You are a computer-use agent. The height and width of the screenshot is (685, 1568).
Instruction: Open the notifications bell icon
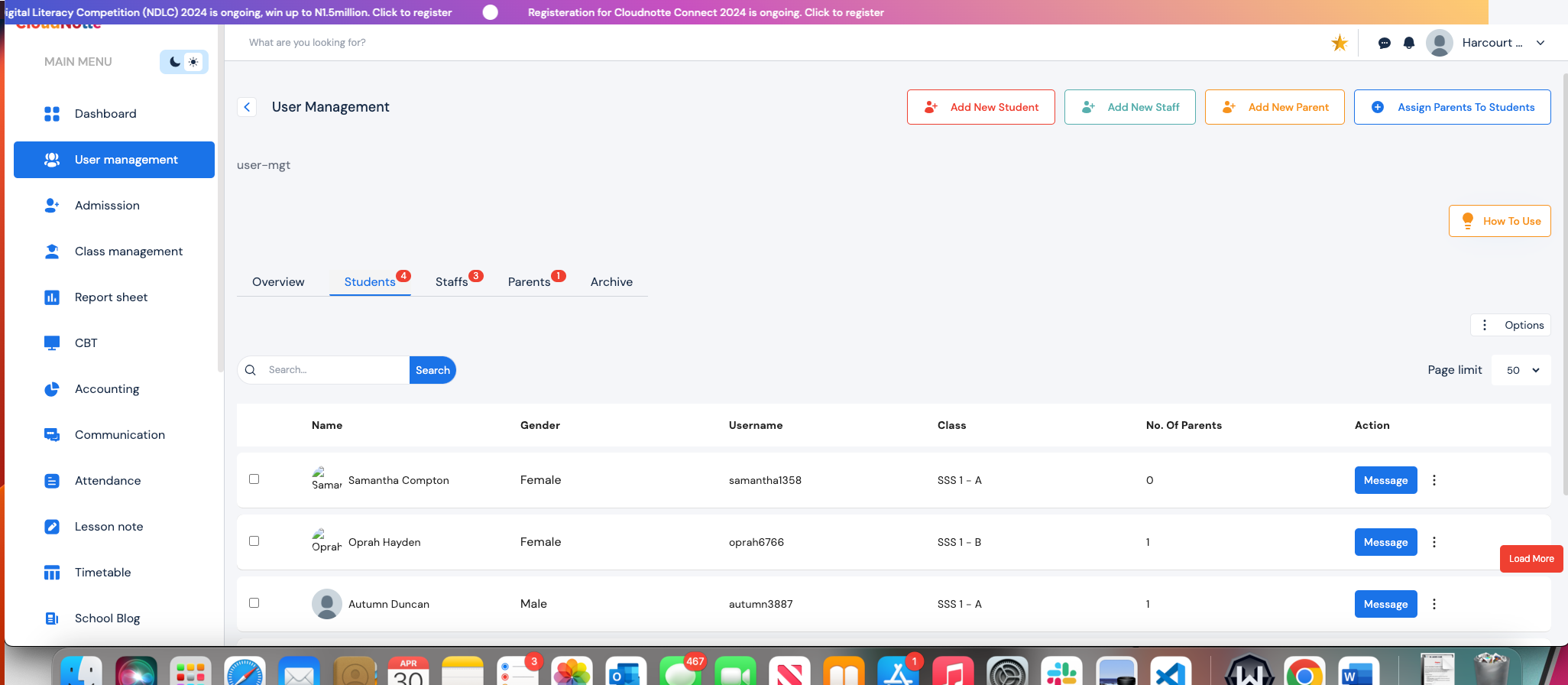coord(1409,43)
